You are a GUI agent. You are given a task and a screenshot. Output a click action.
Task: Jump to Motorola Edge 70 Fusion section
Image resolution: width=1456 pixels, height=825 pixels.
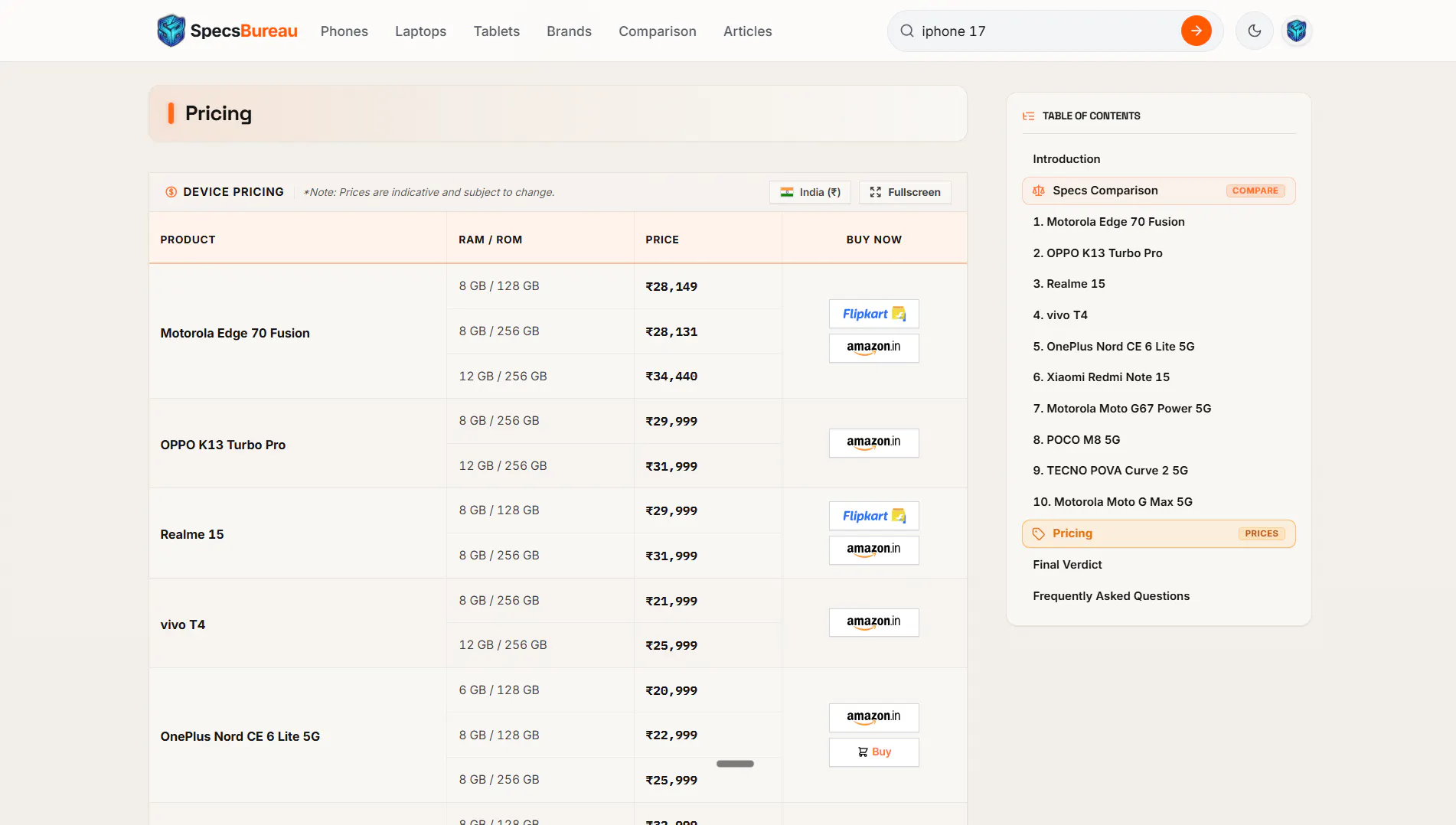pyautogui.click(x=1108, y=222)
